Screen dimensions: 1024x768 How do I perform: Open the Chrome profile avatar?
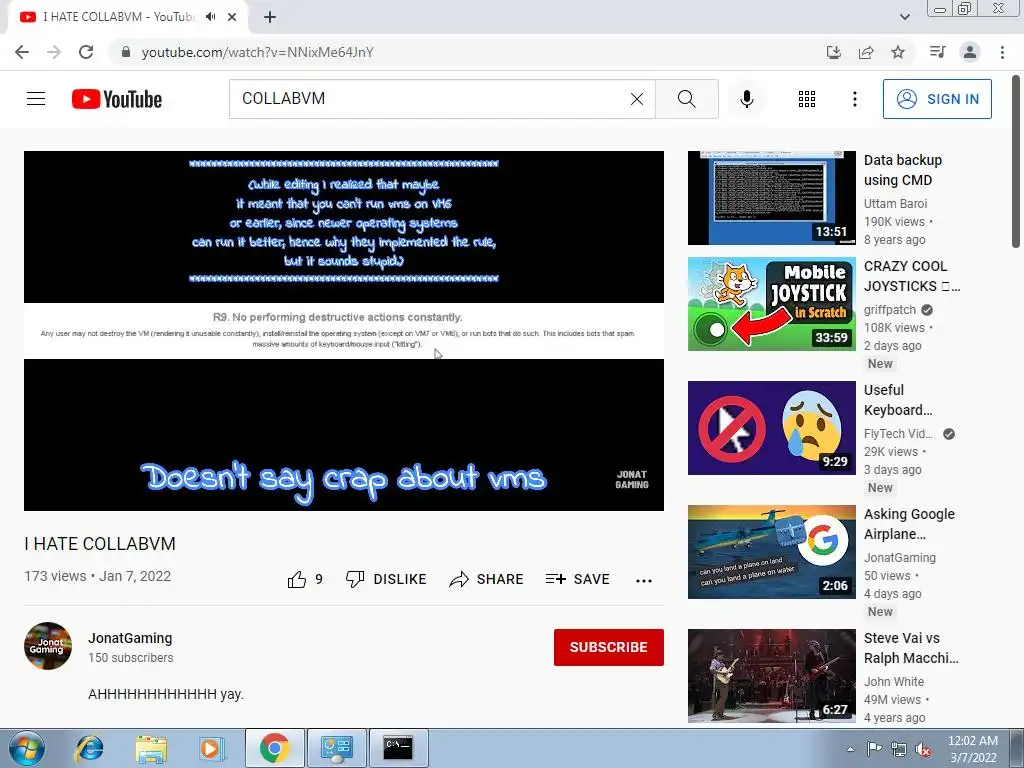pyautogui.click(x=970, y=52)
